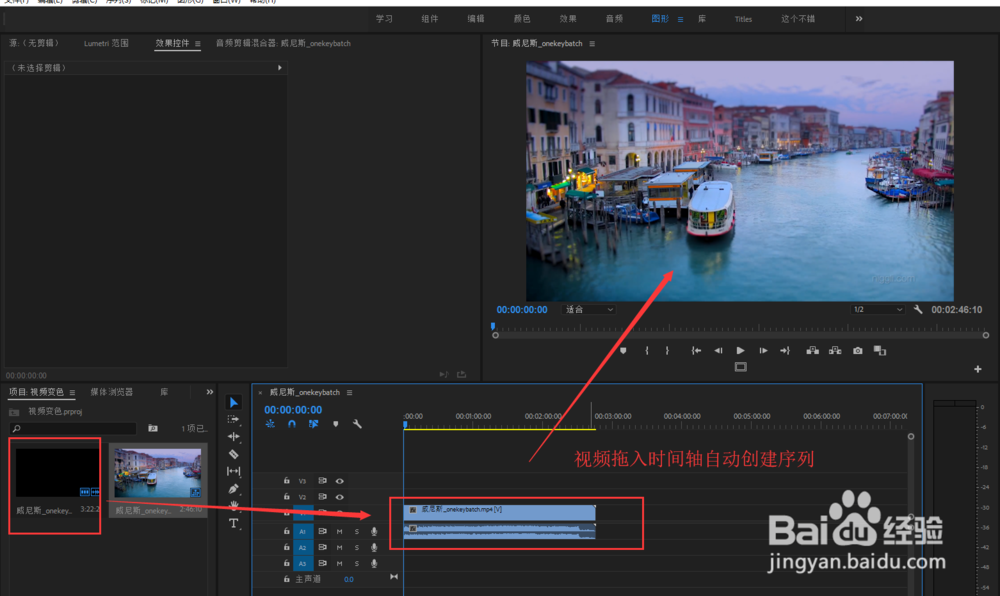Screen dimensions: 1000x596
Task: Toggle linked selection in timeline
Action: (314, 424)
